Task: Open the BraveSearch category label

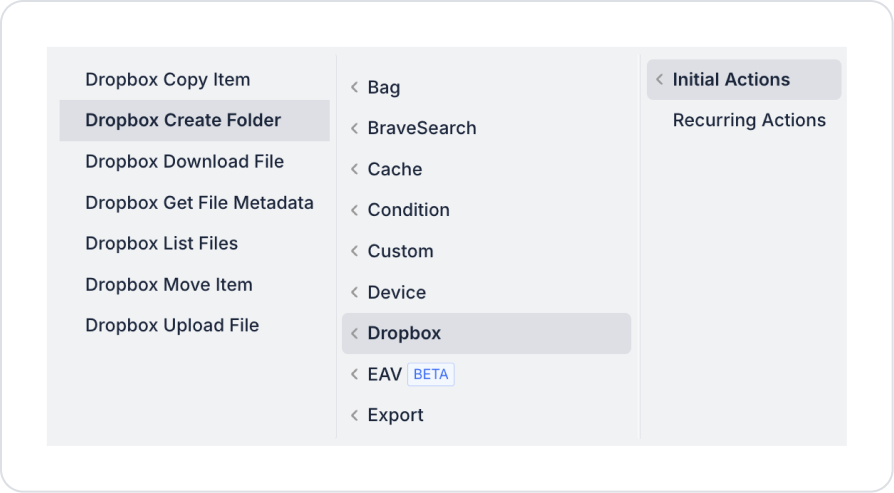Action: (x=422, y=128)
